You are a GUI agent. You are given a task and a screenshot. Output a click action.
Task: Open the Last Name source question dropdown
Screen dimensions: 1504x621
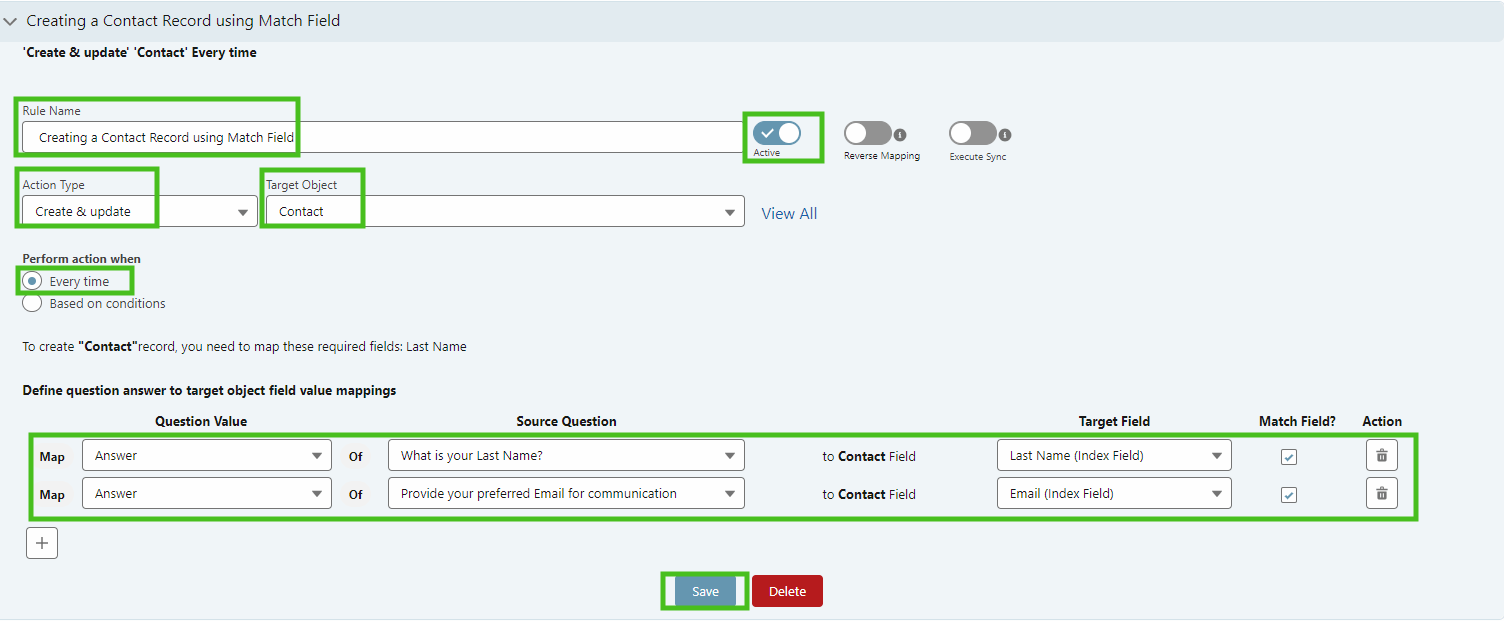coord(566,456)
